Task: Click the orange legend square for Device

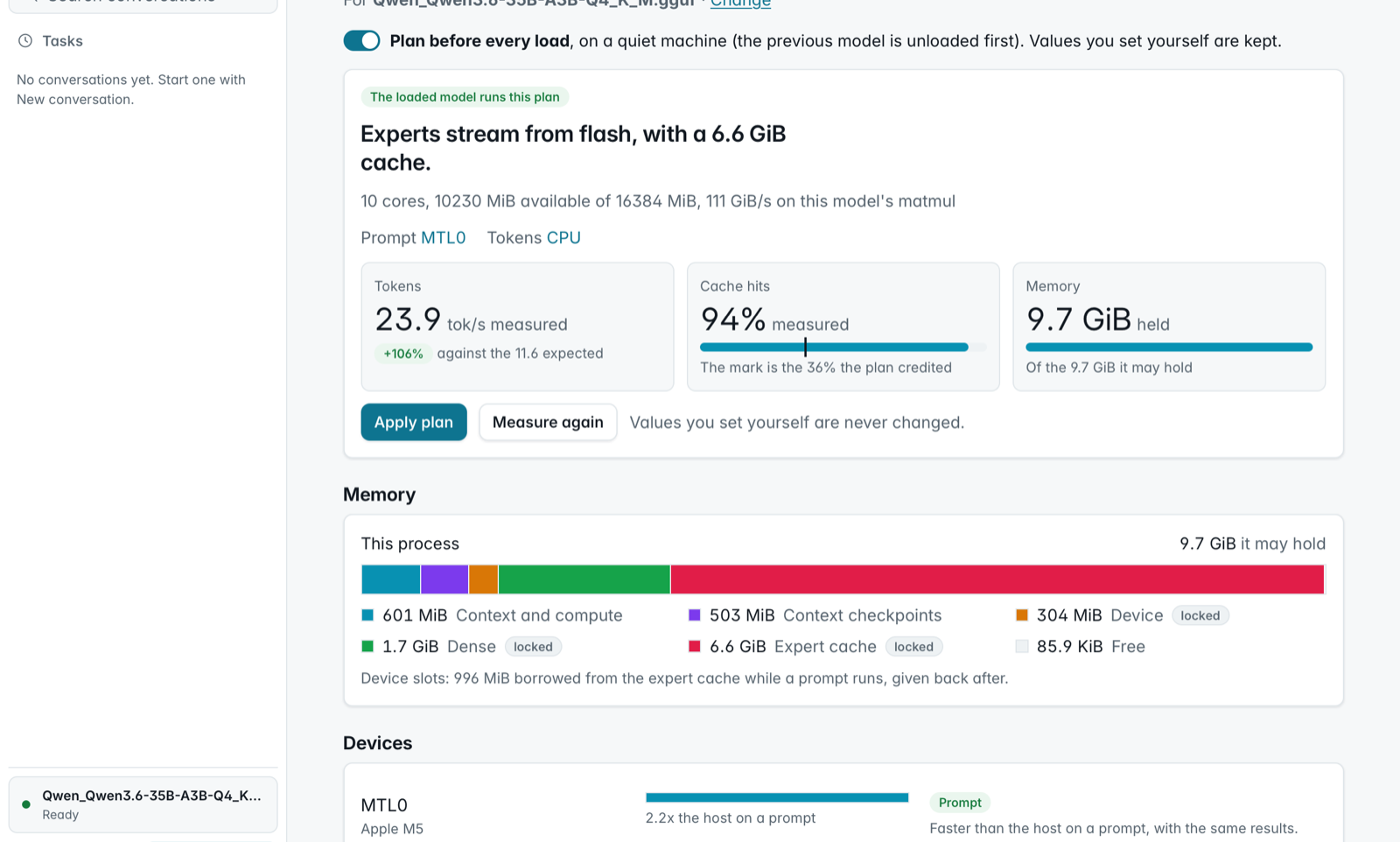Action: pos(1021,615)
